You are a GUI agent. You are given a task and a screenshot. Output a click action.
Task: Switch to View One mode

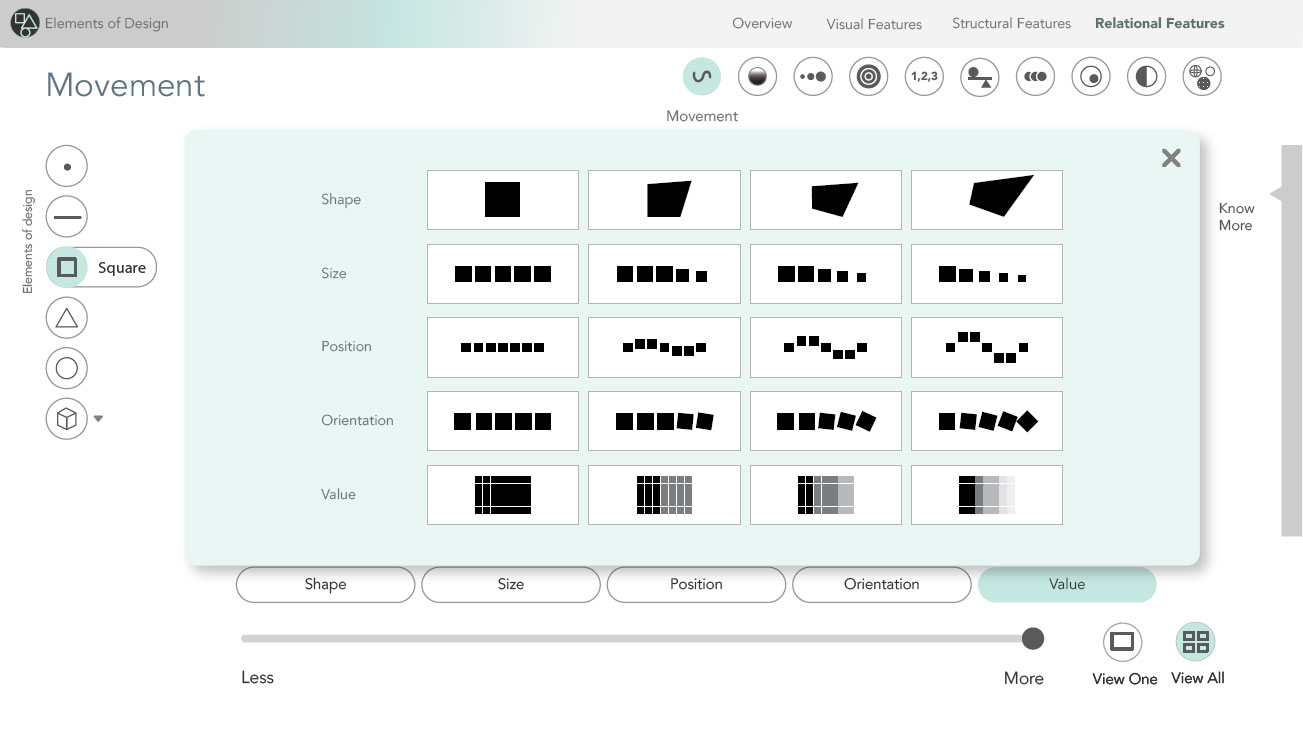pos(1123,642)
